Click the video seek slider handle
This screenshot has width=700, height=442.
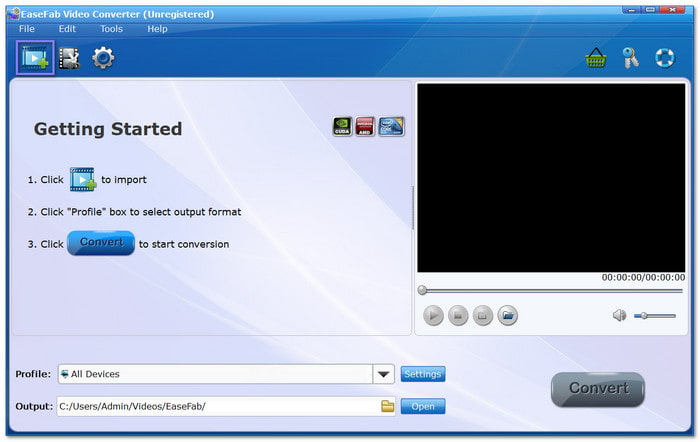click(x=422, y=291)
